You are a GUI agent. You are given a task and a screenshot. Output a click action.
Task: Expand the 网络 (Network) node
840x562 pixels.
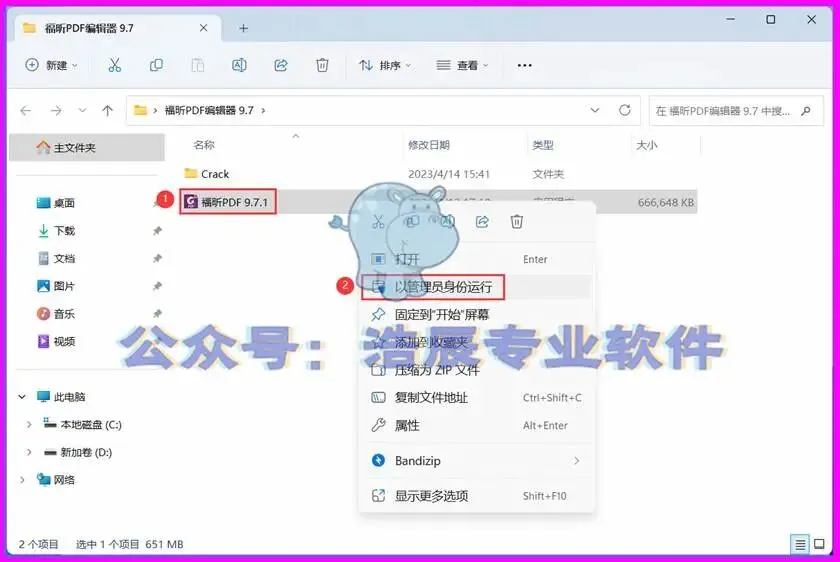click(x=22, y=480)
